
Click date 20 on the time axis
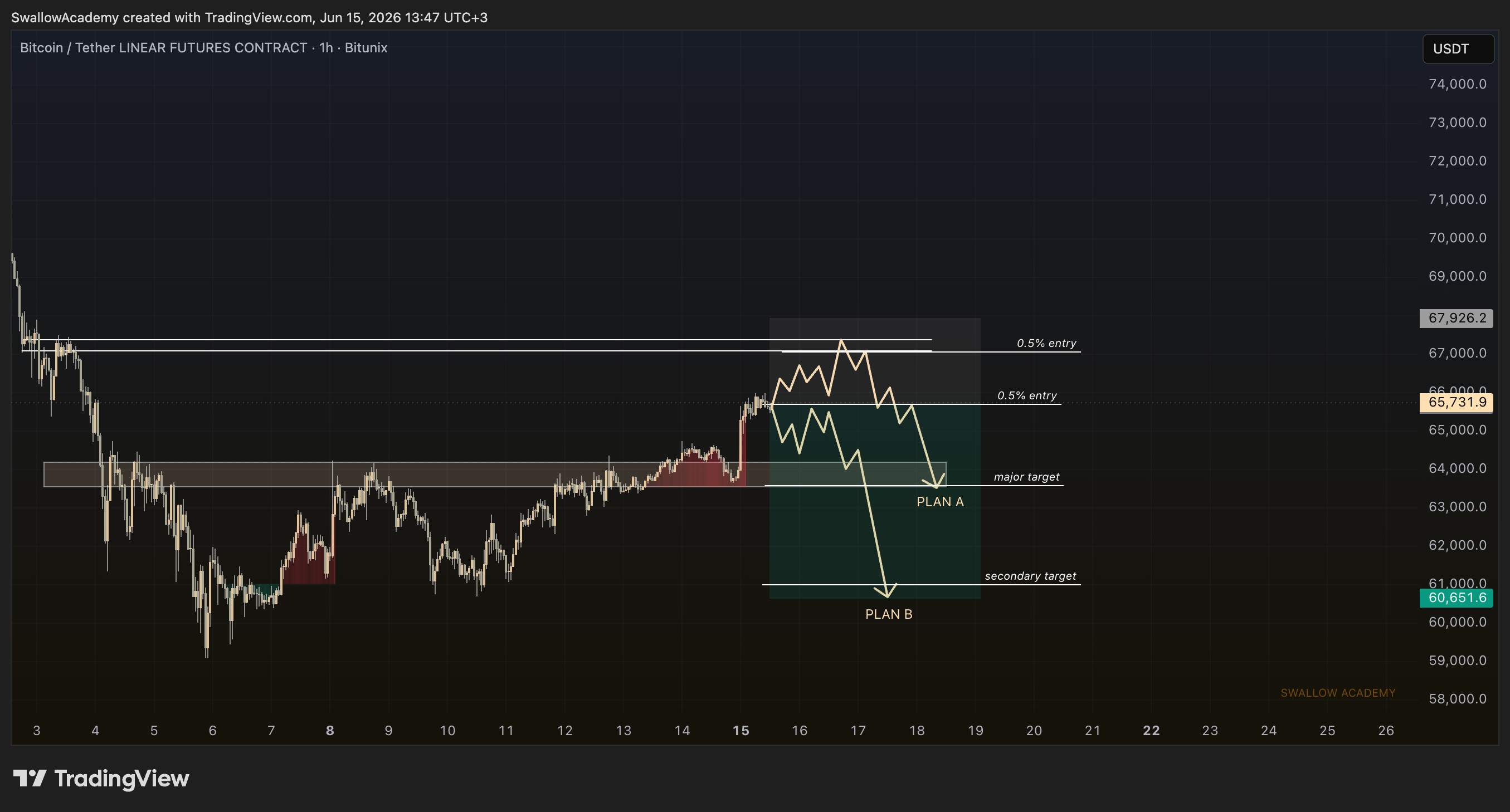click(x=1034, y=731)
